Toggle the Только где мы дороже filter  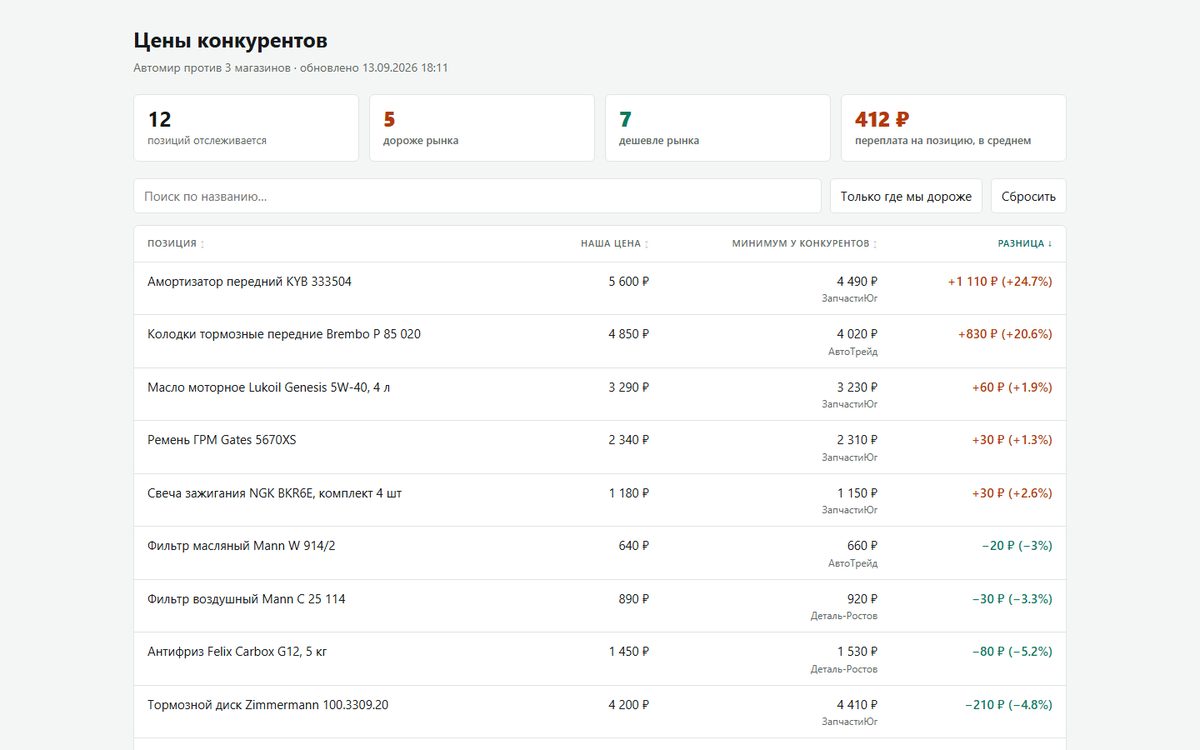pyautogui.click(x=906, y=196)
